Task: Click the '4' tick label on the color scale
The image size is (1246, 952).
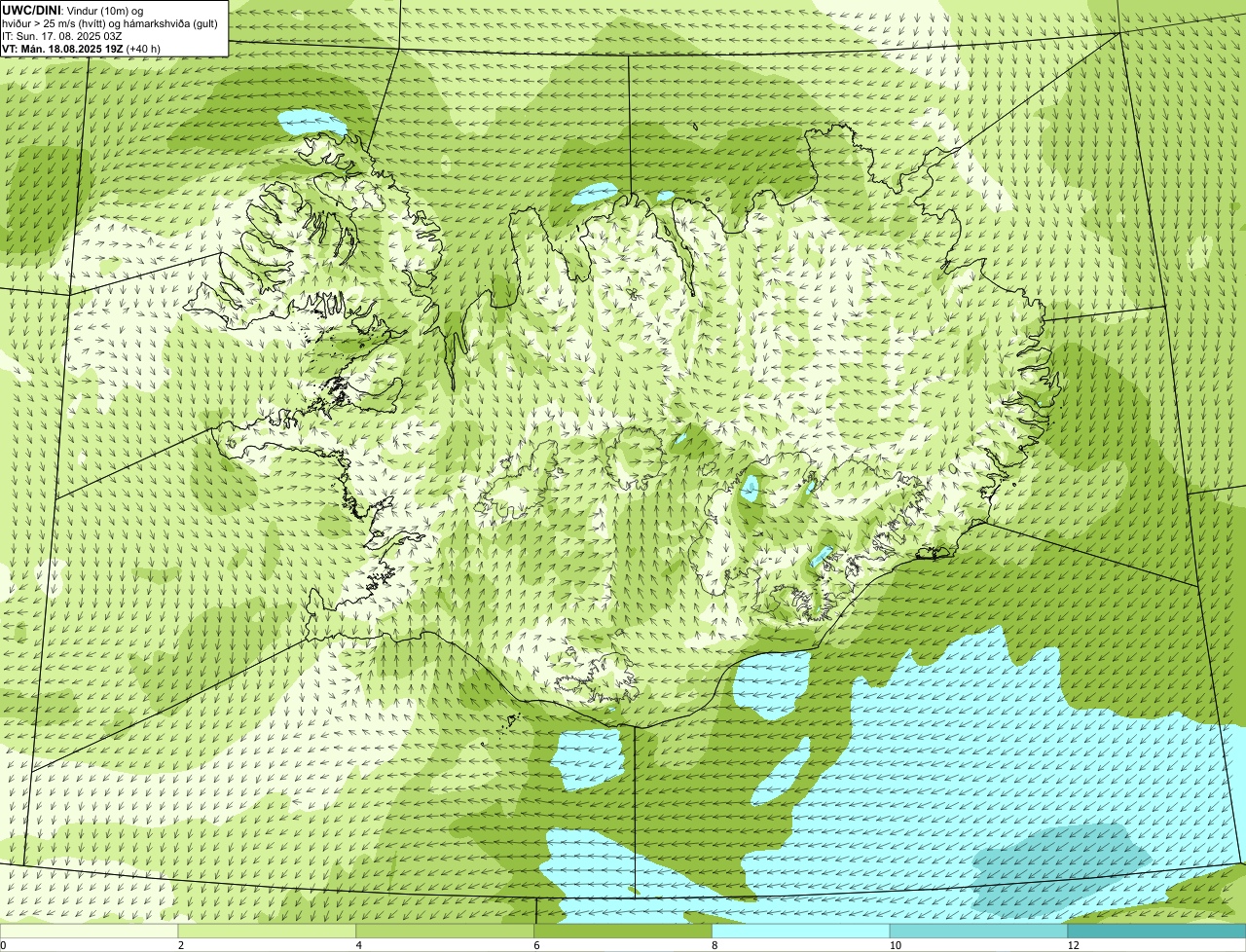Action: [x=358, y=945]
